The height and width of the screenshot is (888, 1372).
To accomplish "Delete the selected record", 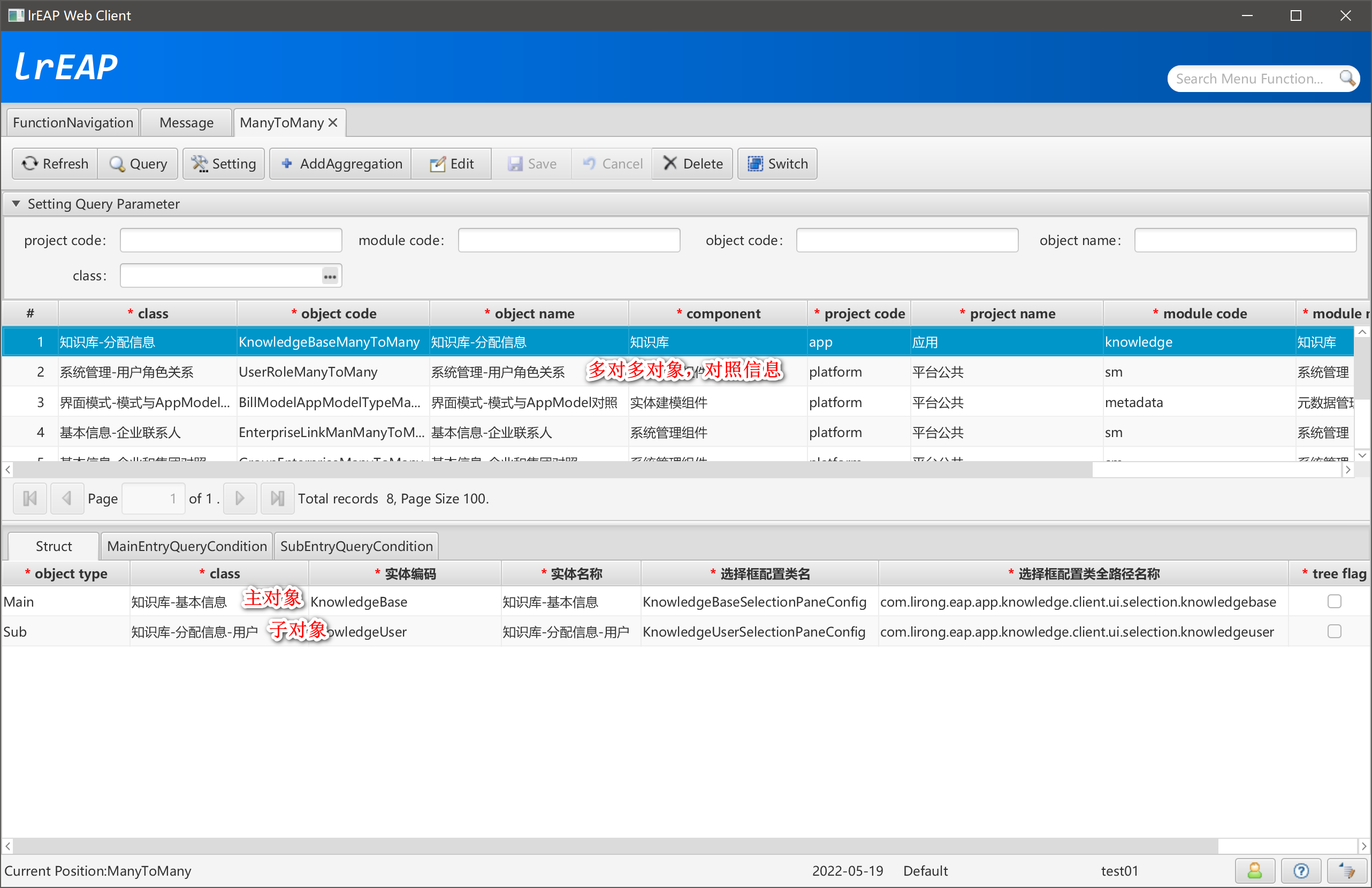I will (692, 164).
